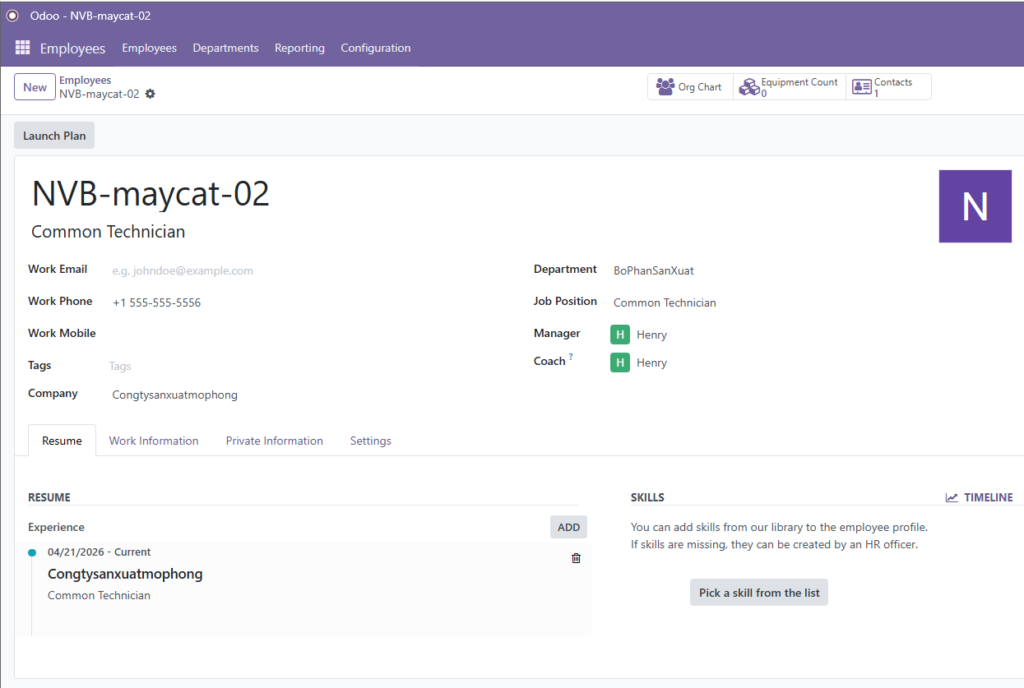Switch to the Private Information tab
Viewport: 1024px width, 688px height.
pyautogui.click(x=274, y=441)
